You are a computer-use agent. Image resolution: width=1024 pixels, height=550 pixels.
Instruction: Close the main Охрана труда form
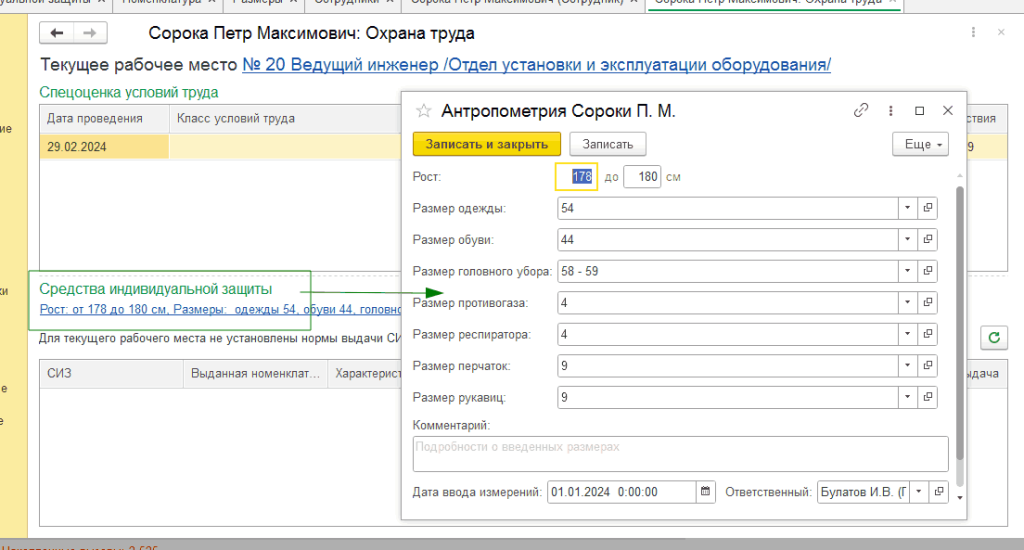pos(1001,32)
